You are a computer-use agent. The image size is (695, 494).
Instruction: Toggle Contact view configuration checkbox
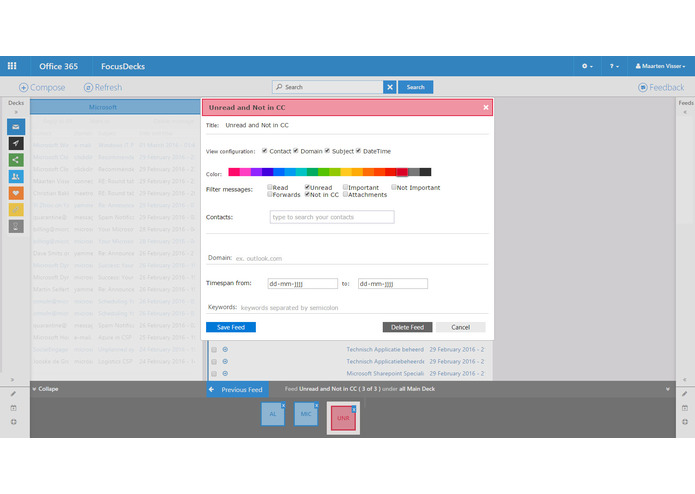tap(265, 151)
